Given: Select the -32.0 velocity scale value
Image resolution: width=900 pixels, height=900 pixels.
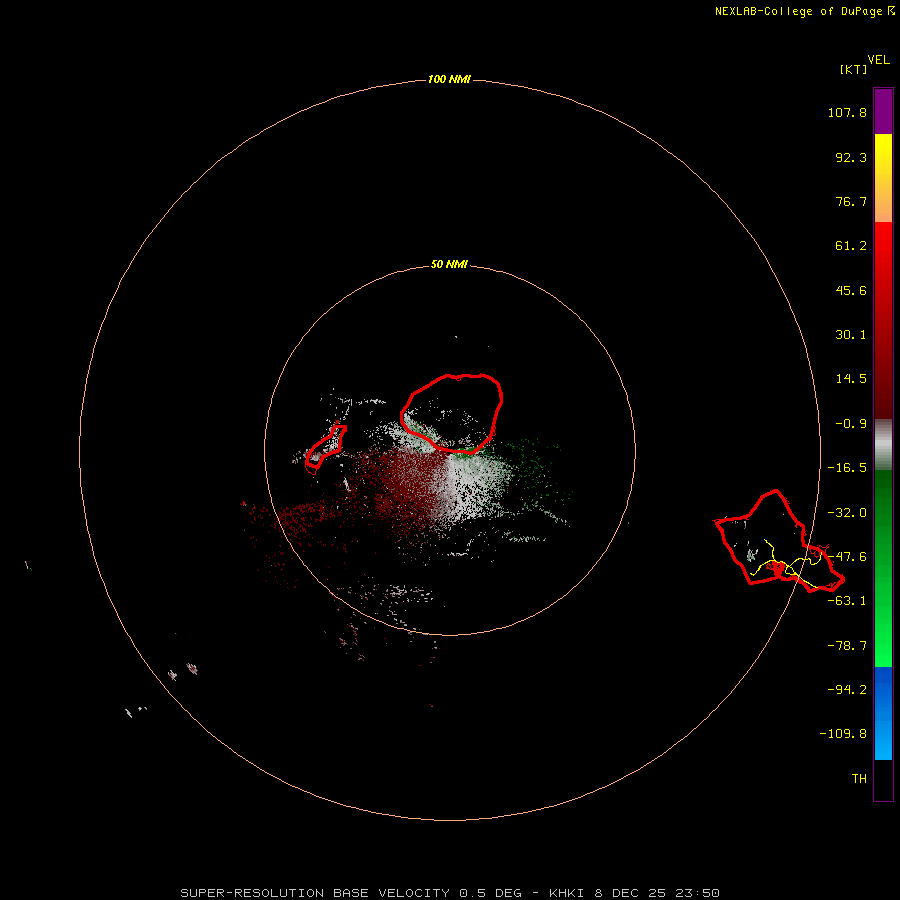Looking at the screenshot, I should 847,513.
